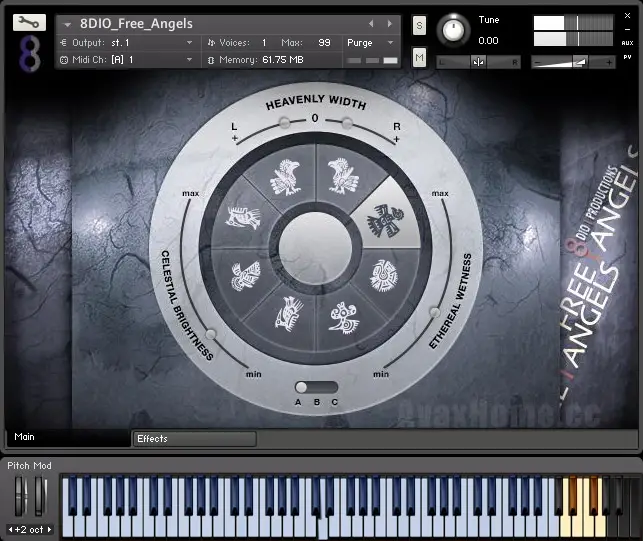The image size is (643, 541).
Task: Mute the instrument with the M button
Action: [x=419, y=57]
